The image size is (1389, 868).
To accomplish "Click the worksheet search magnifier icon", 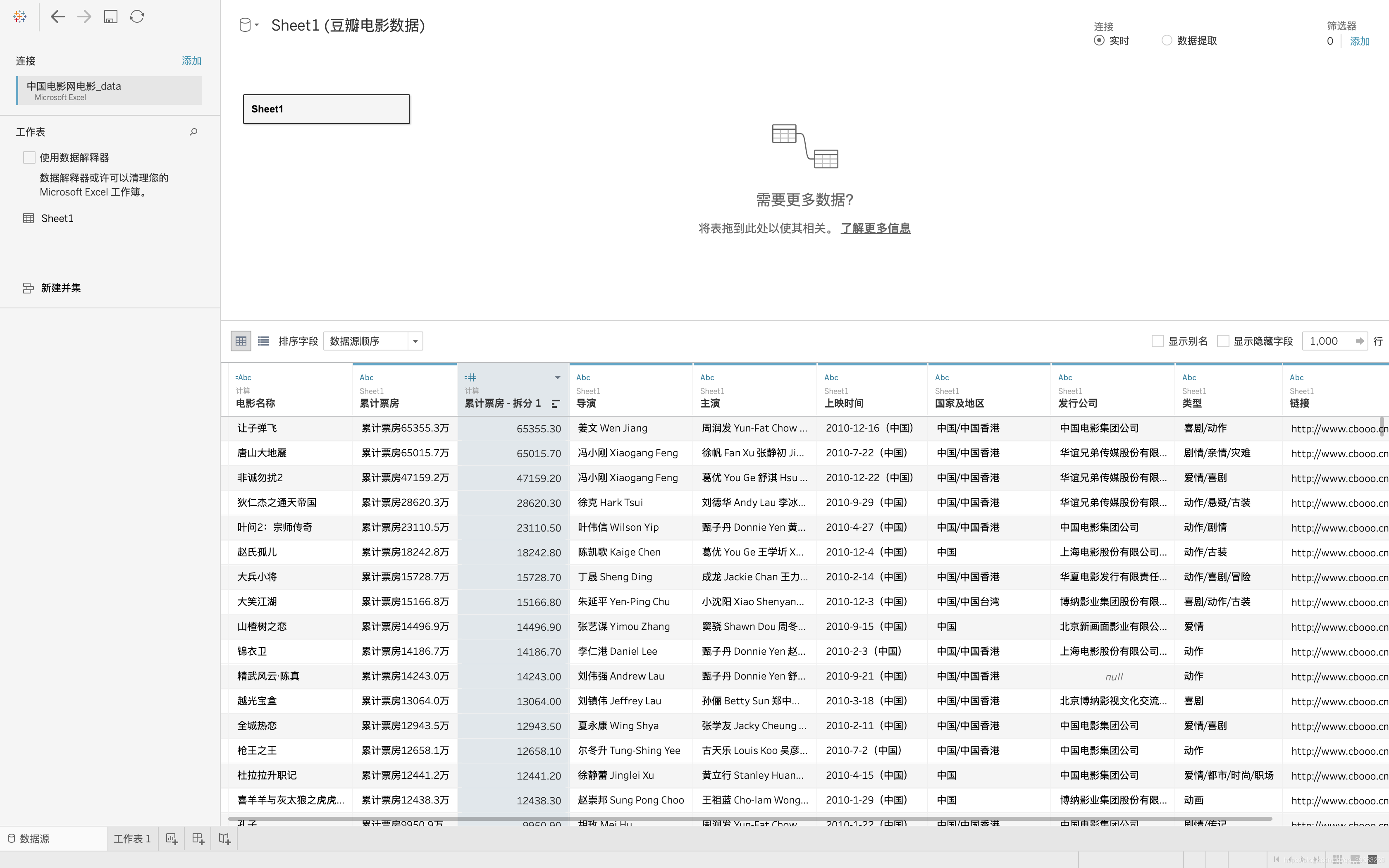I will tap(193, 132).
